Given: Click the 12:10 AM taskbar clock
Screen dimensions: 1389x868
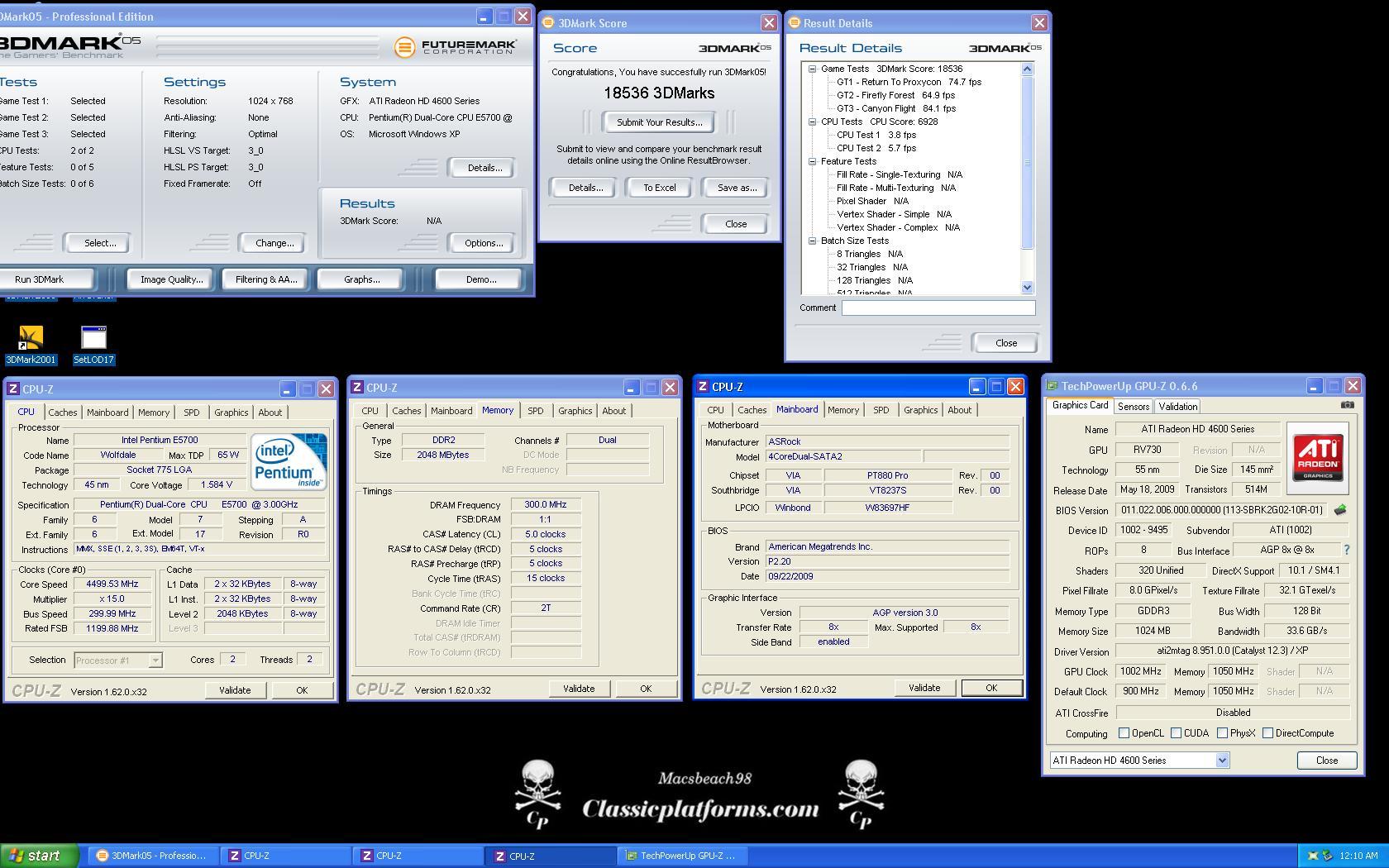Looking at the screenshot, I should [x=1358, y=856].
